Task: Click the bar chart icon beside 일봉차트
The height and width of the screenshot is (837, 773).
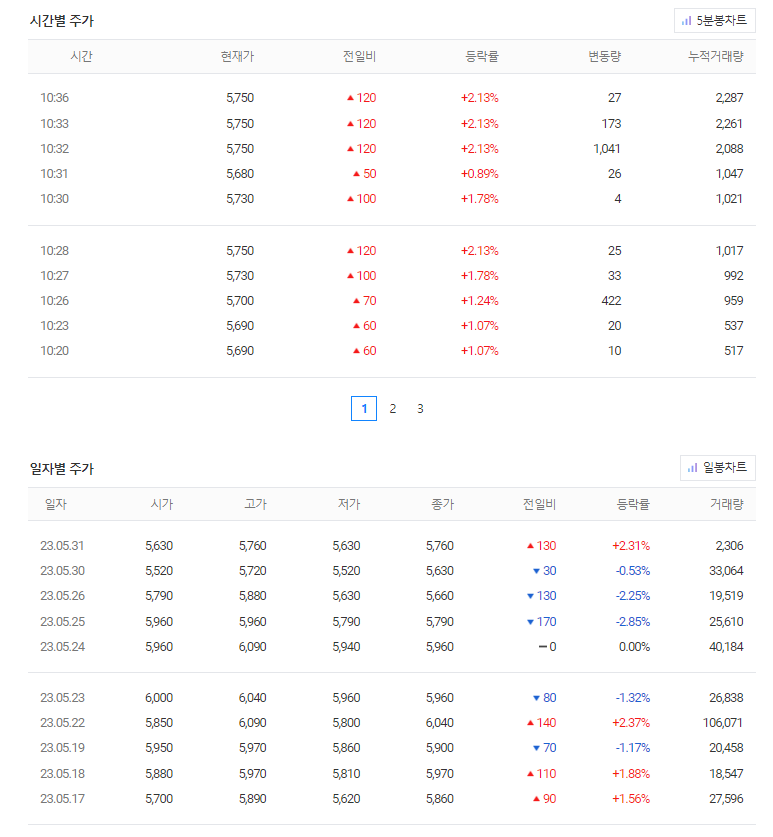Action: click(692, 468)
